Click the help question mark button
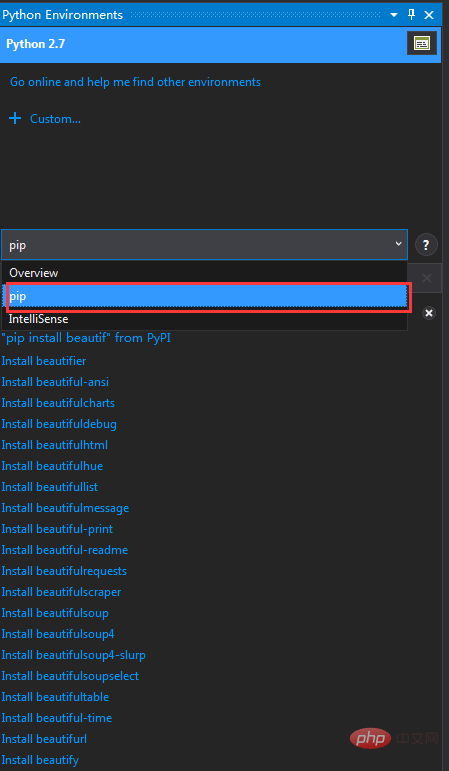 point(426,244)
